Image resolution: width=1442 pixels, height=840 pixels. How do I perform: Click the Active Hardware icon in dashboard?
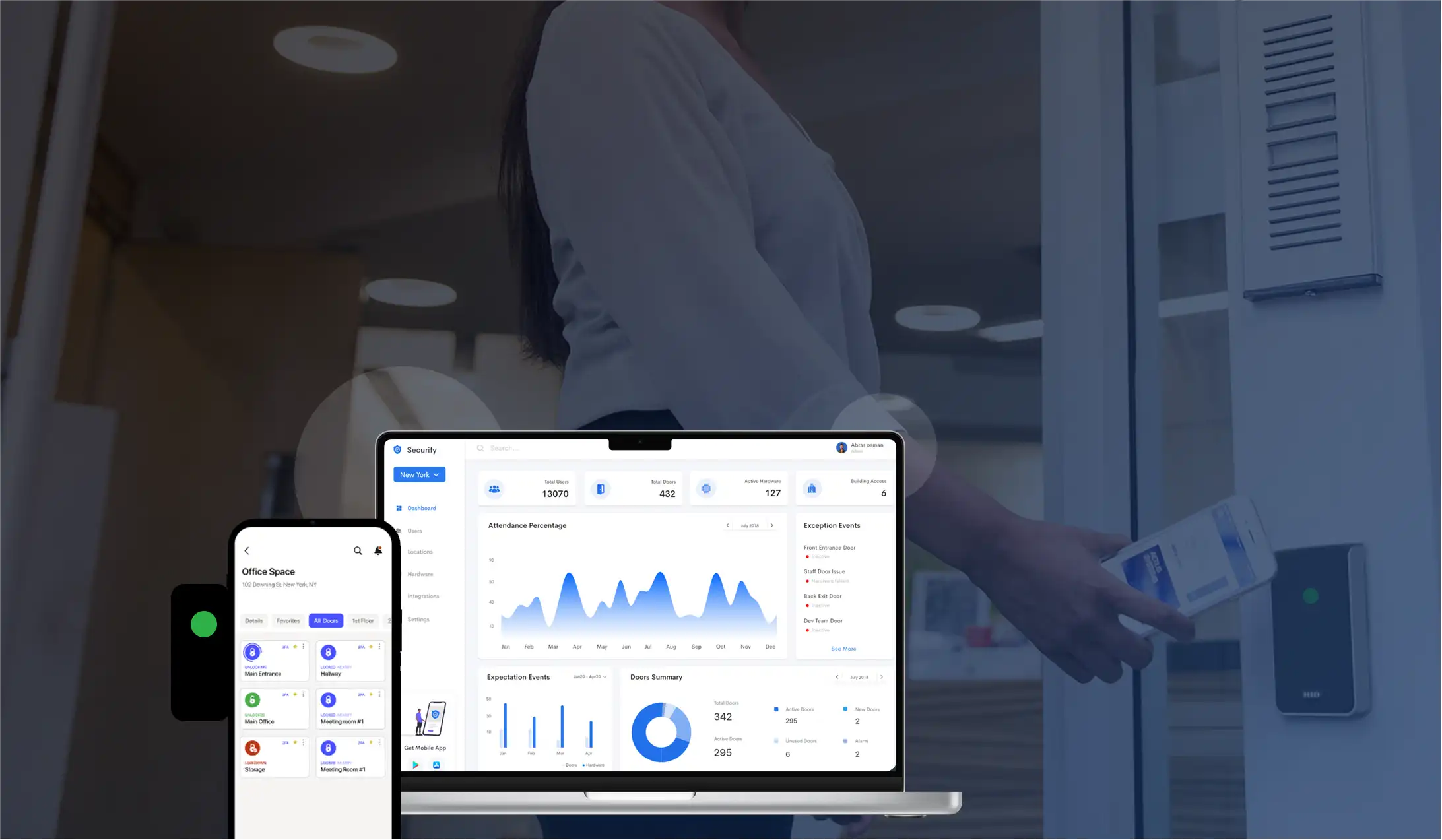tap(705, 489)
